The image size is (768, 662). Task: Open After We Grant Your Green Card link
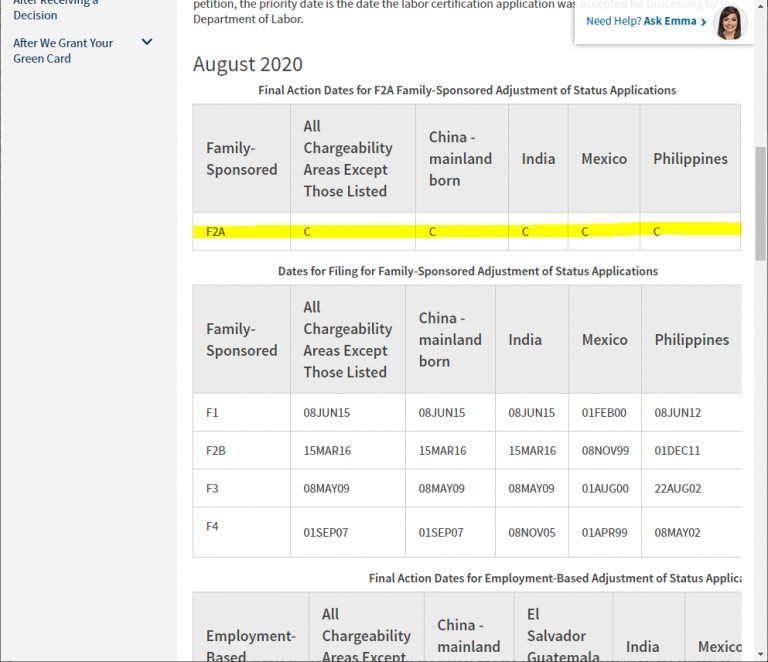coord(63,50)
